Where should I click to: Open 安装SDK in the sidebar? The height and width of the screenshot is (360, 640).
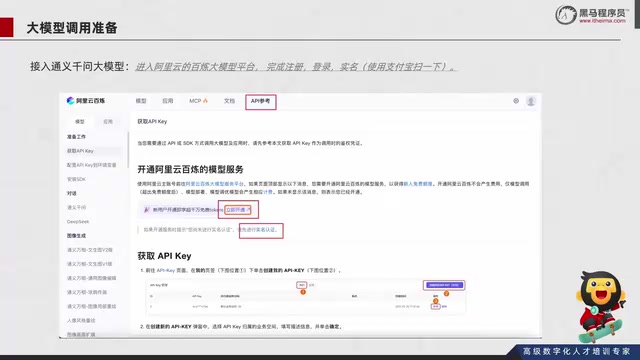[76, 179]
